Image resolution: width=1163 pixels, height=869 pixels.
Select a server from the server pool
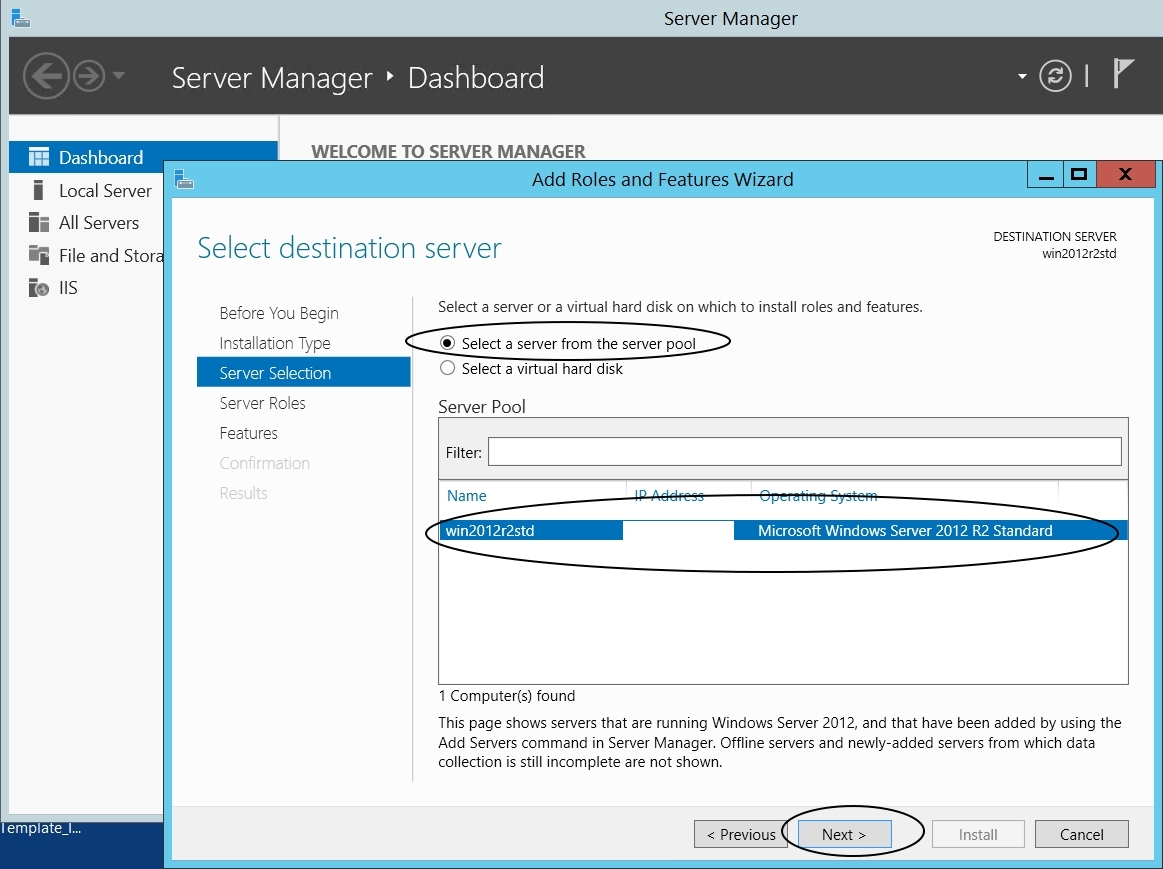(x=448, y=343)
